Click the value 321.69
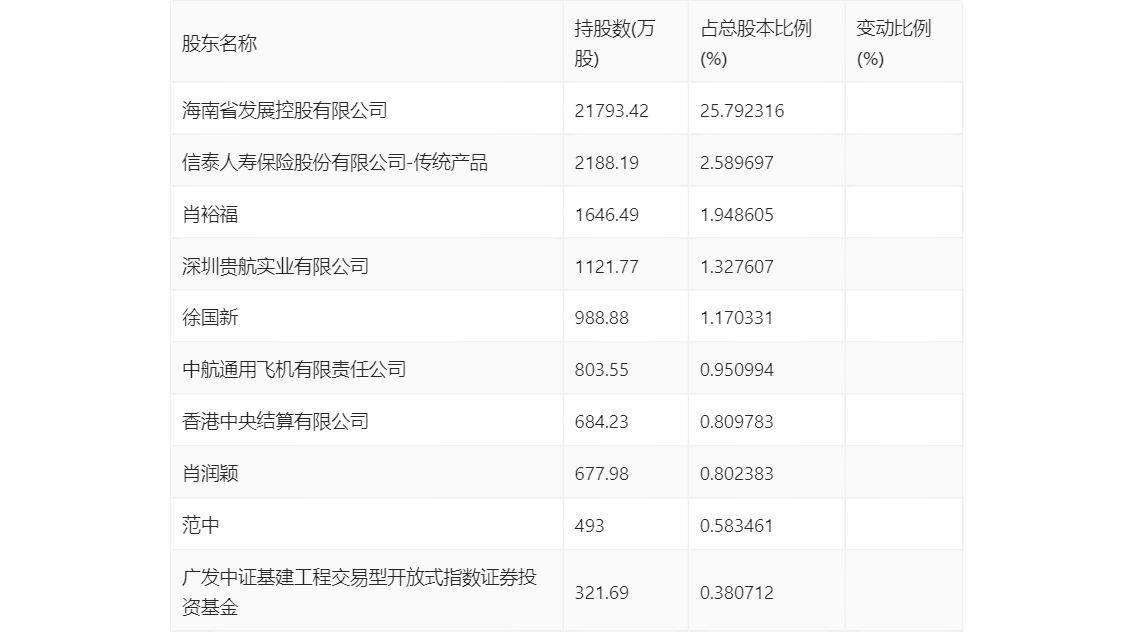 (601, 593)
